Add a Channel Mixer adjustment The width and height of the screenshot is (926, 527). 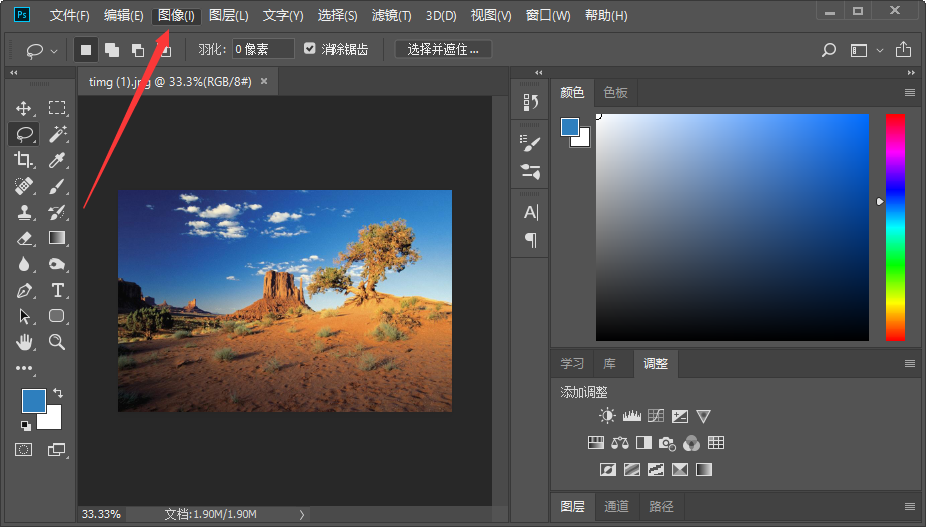[691, 443]
